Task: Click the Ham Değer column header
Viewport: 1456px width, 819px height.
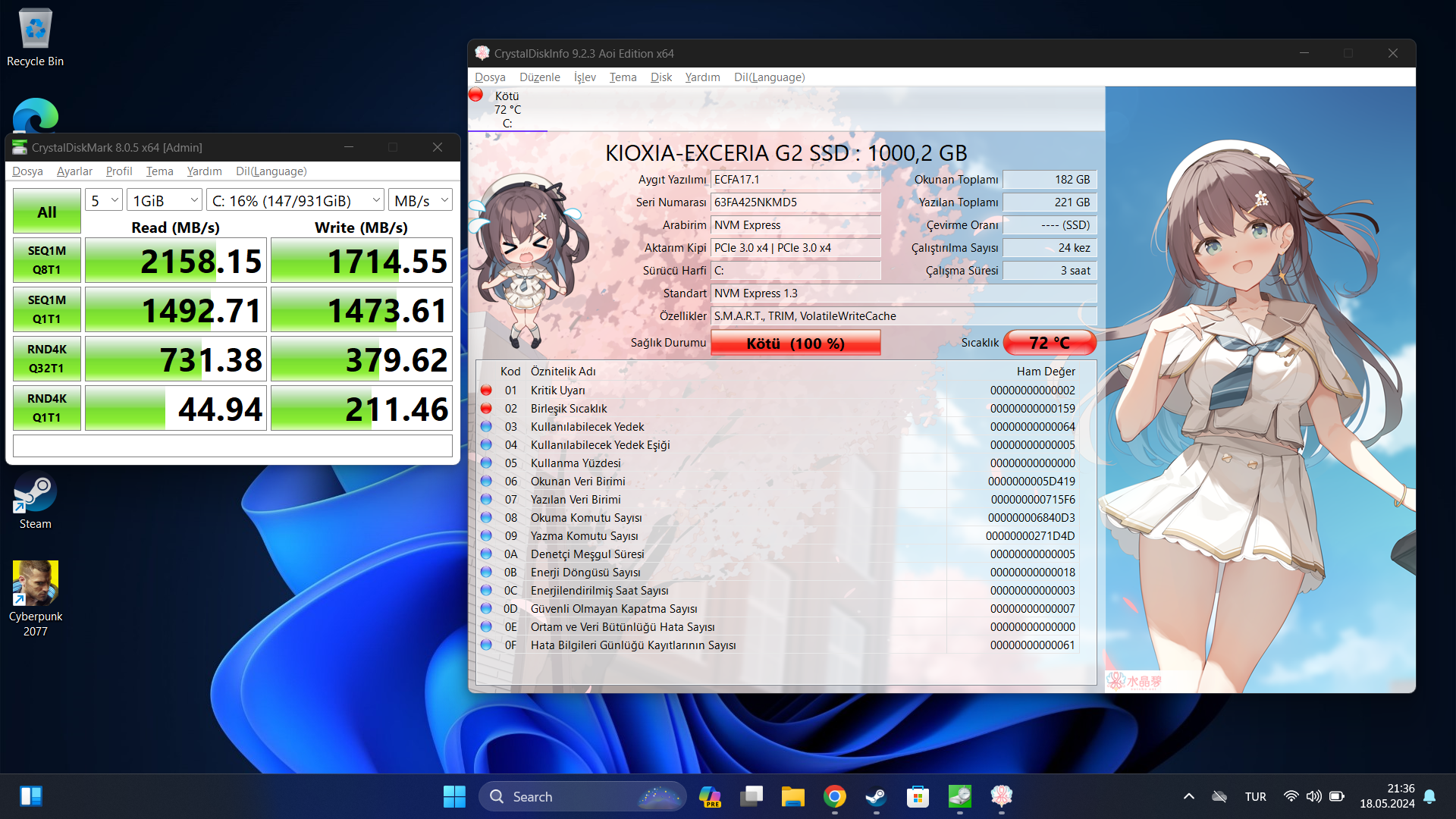Action: point(1046,372)
